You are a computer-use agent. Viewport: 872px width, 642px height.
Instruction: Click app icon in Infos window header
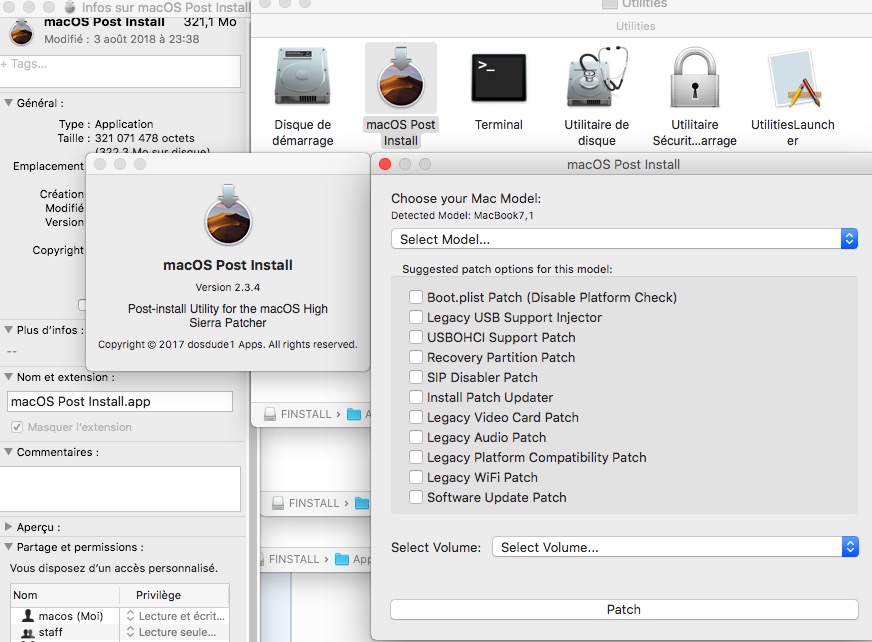[x=22, y=31]
